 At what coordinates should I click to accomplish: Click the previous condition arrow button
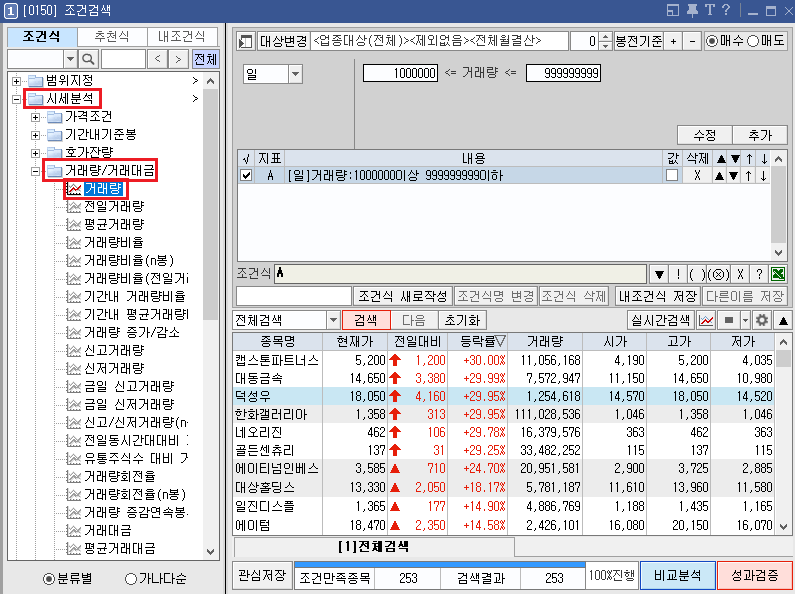coord(158,59)
